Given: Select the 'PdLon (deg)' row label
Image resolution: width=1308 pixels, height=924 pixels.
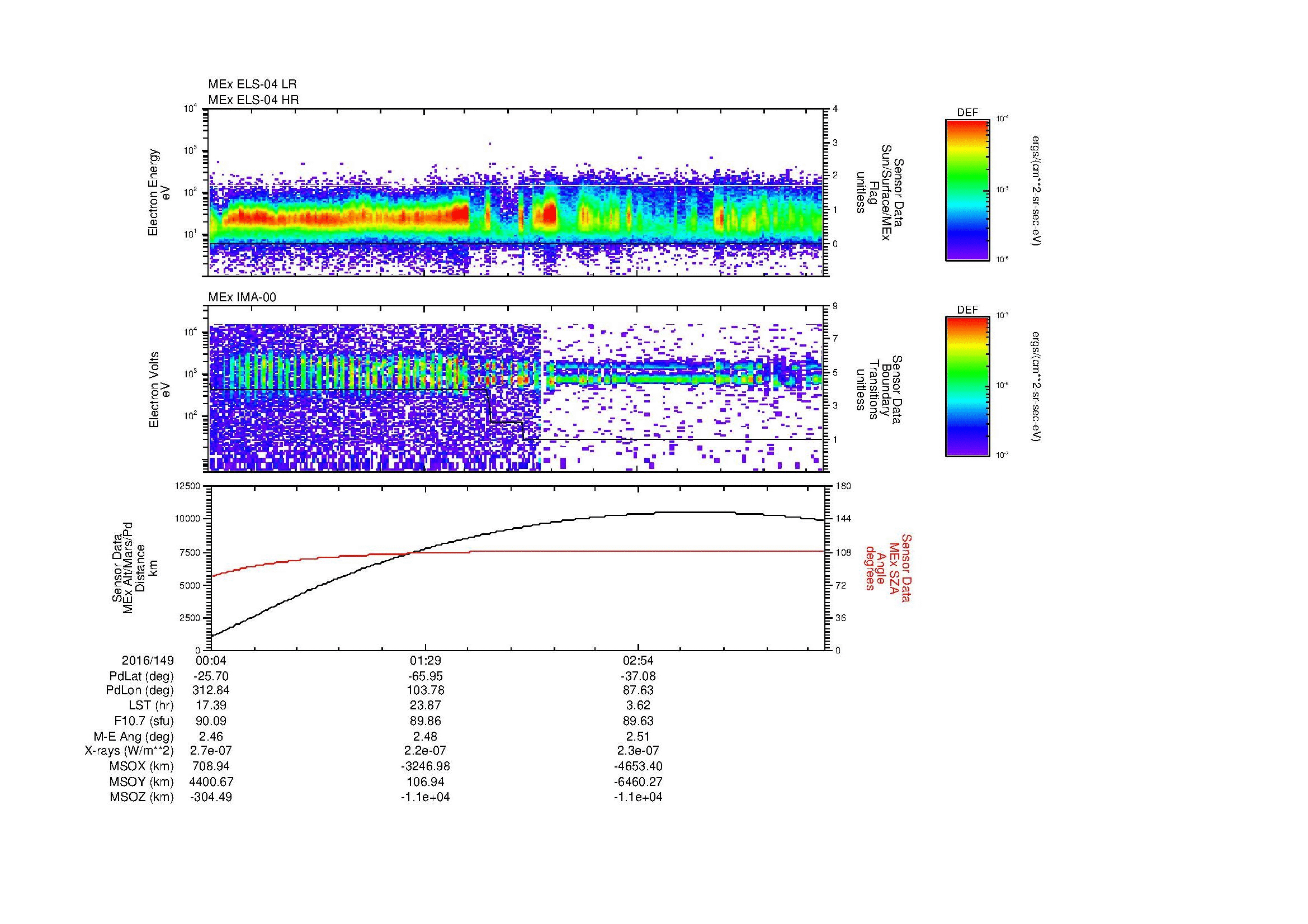Looking at the screenshot, I should pyautogui.click(x=140, y=690).
